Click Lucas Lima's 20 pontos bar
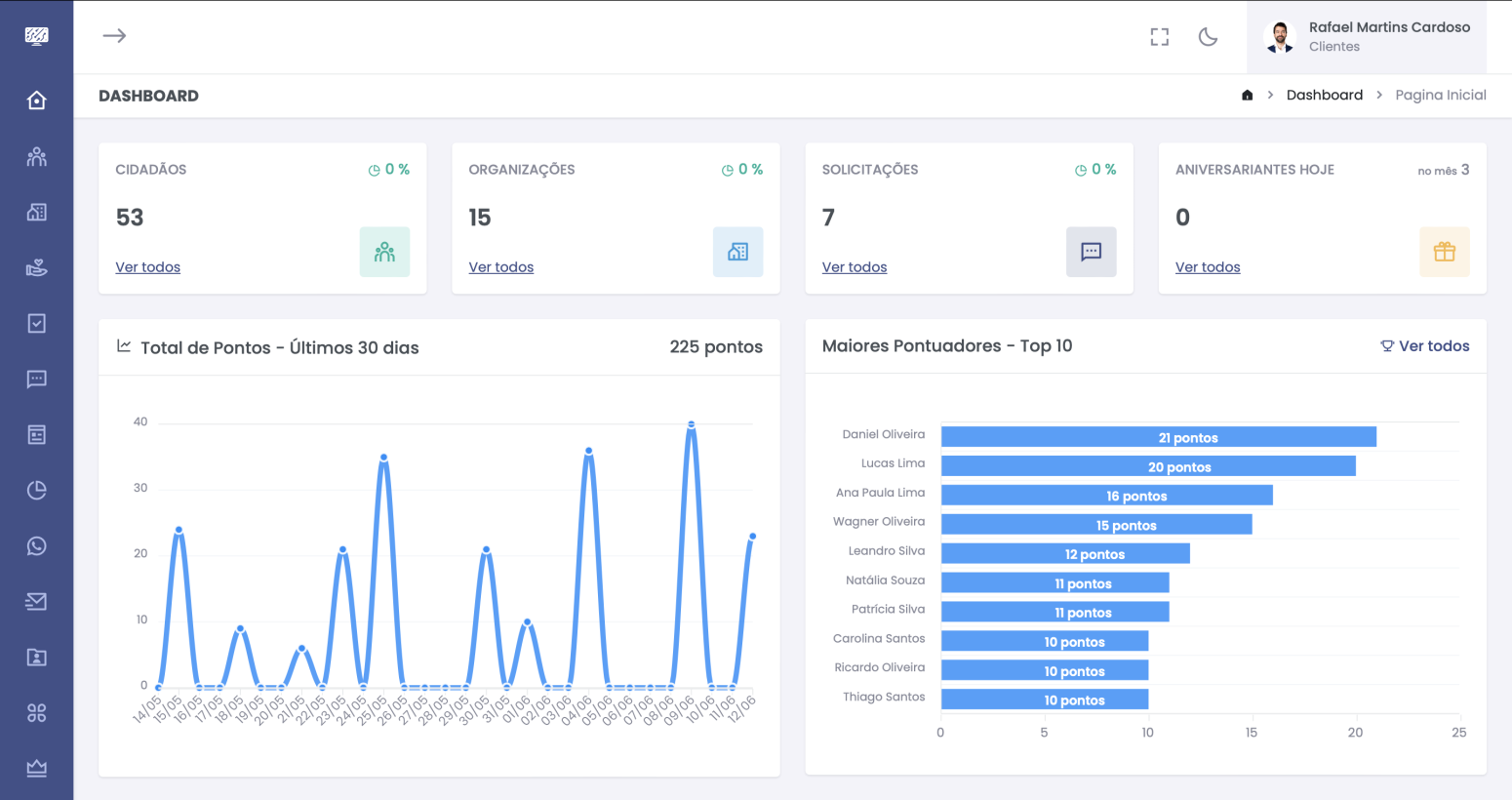This screenshot has width=1512, height=800. (x=1148, y=466)
